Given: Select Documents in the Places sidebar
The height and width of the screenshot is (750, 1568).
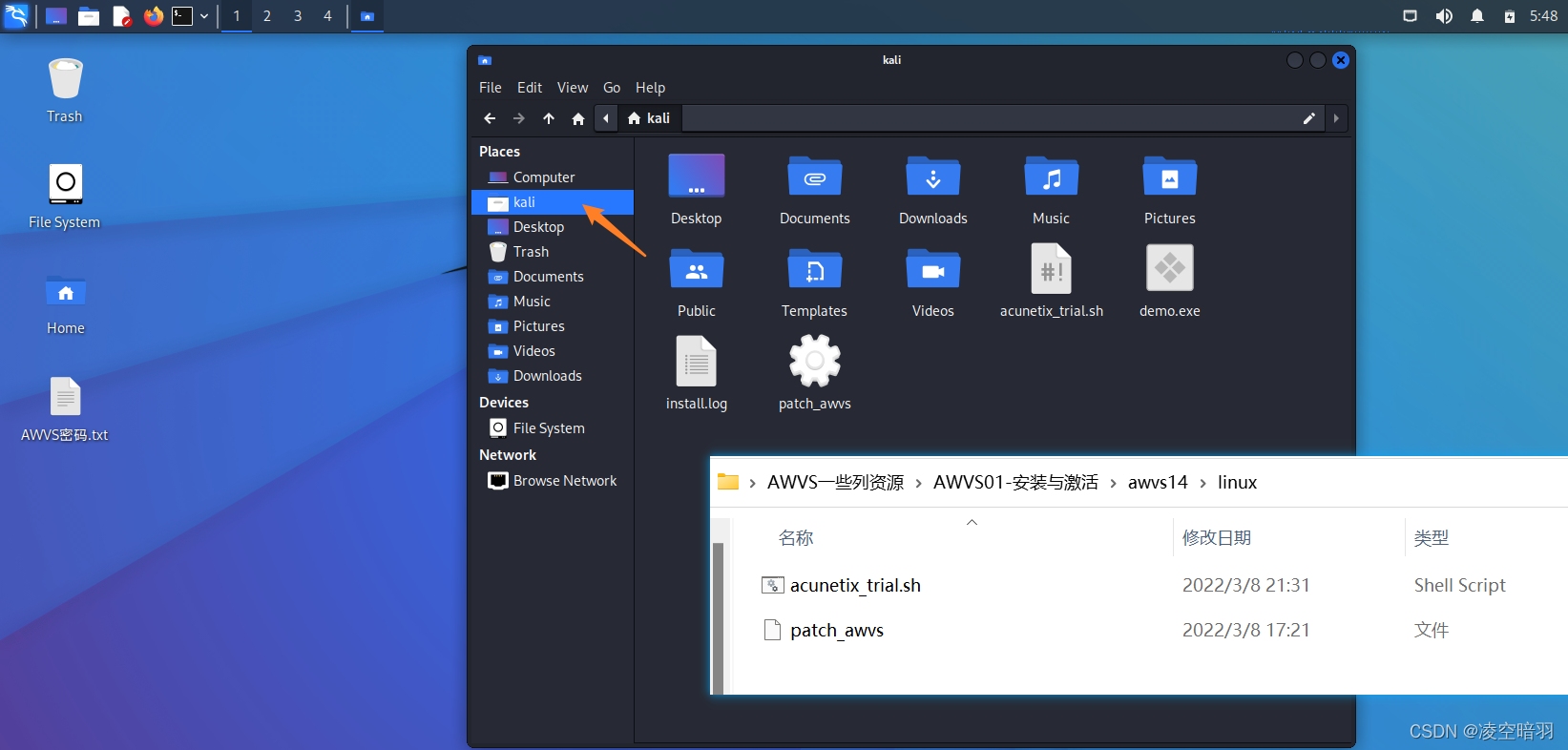Looking at the screenshot, I should pos(553,277).
